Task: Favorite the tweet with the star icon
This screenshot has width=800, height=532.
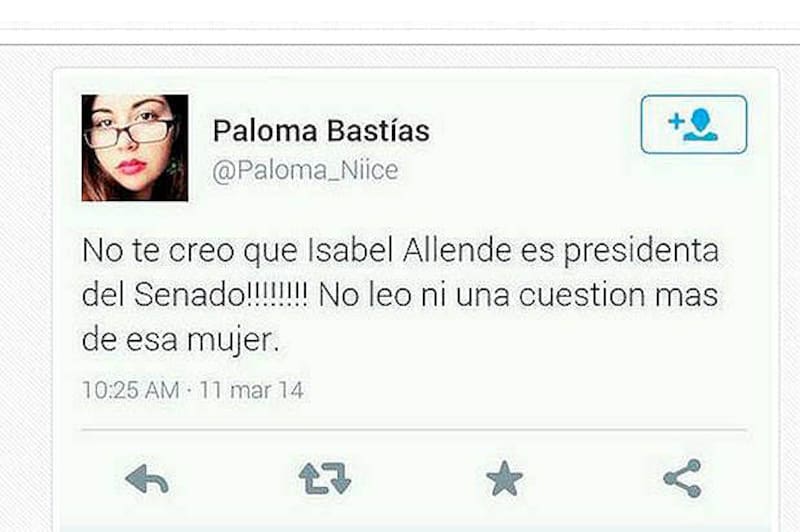Action: tap(504, 478)
